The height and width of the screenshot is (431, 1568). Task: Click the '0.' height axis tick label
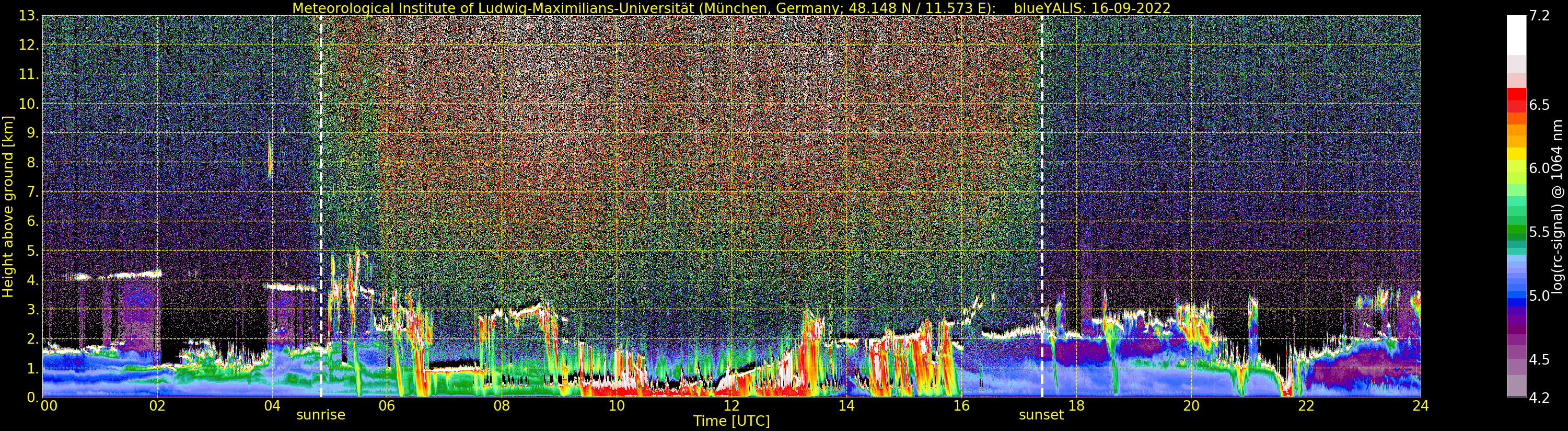[x=33, y=398]
